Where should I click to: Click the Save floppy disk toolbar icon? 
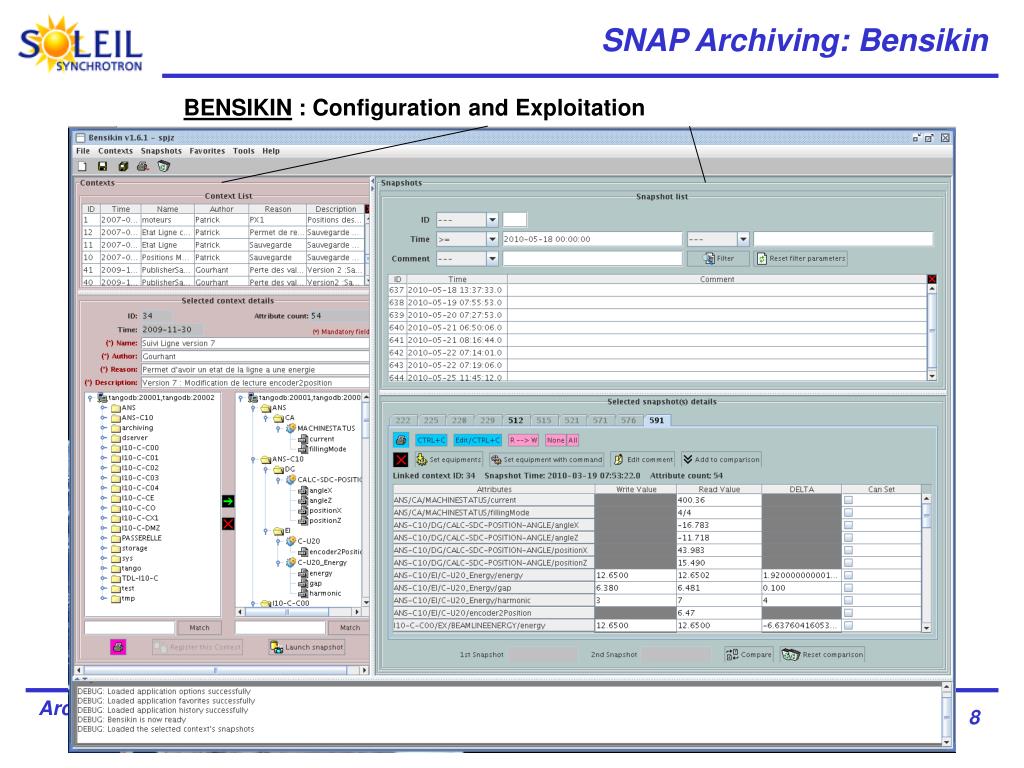[x=103, y=167]
